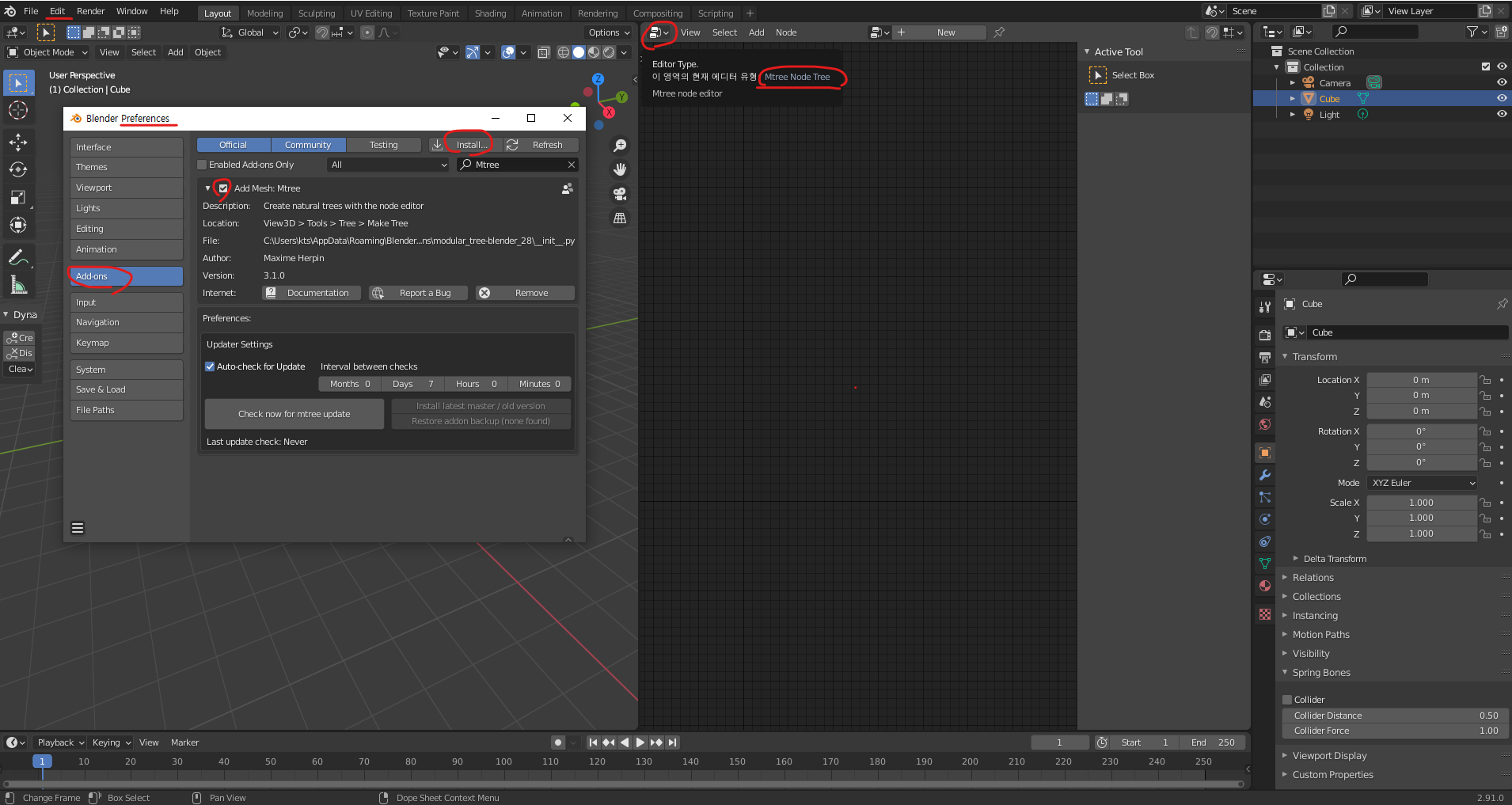The width and height of the screenshot is (1512, 805).
Task: Open the Tool properties tab icon
Action: [x=1265, y=306]
